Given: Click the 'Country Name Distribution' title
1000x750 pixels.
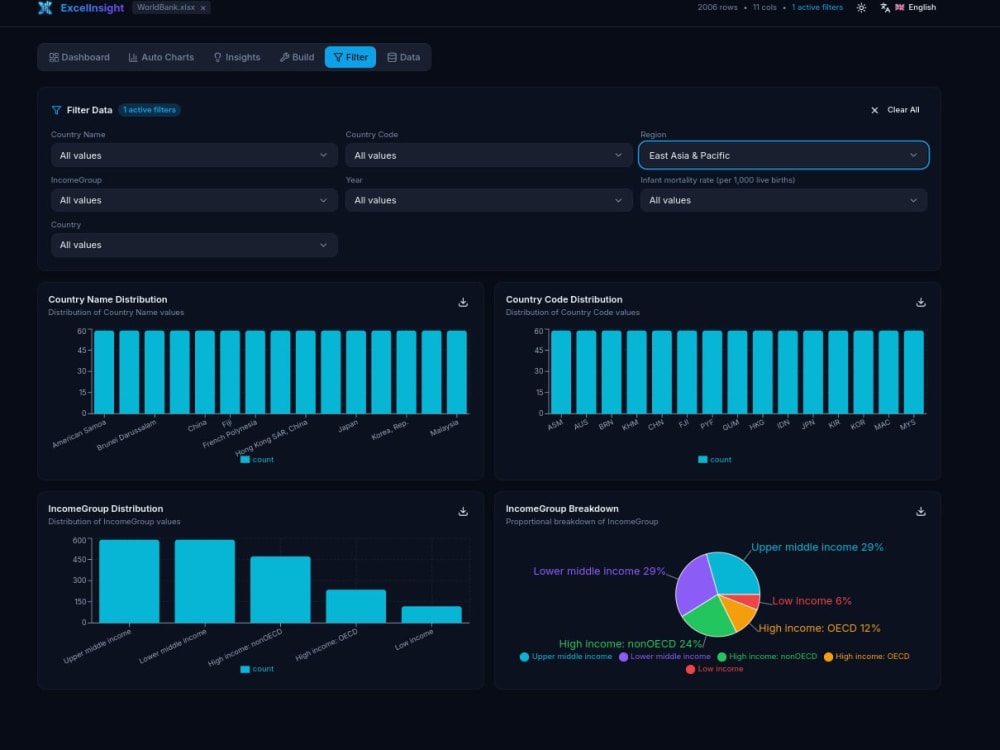Looking at the screenshot, I should click(108, 299).
